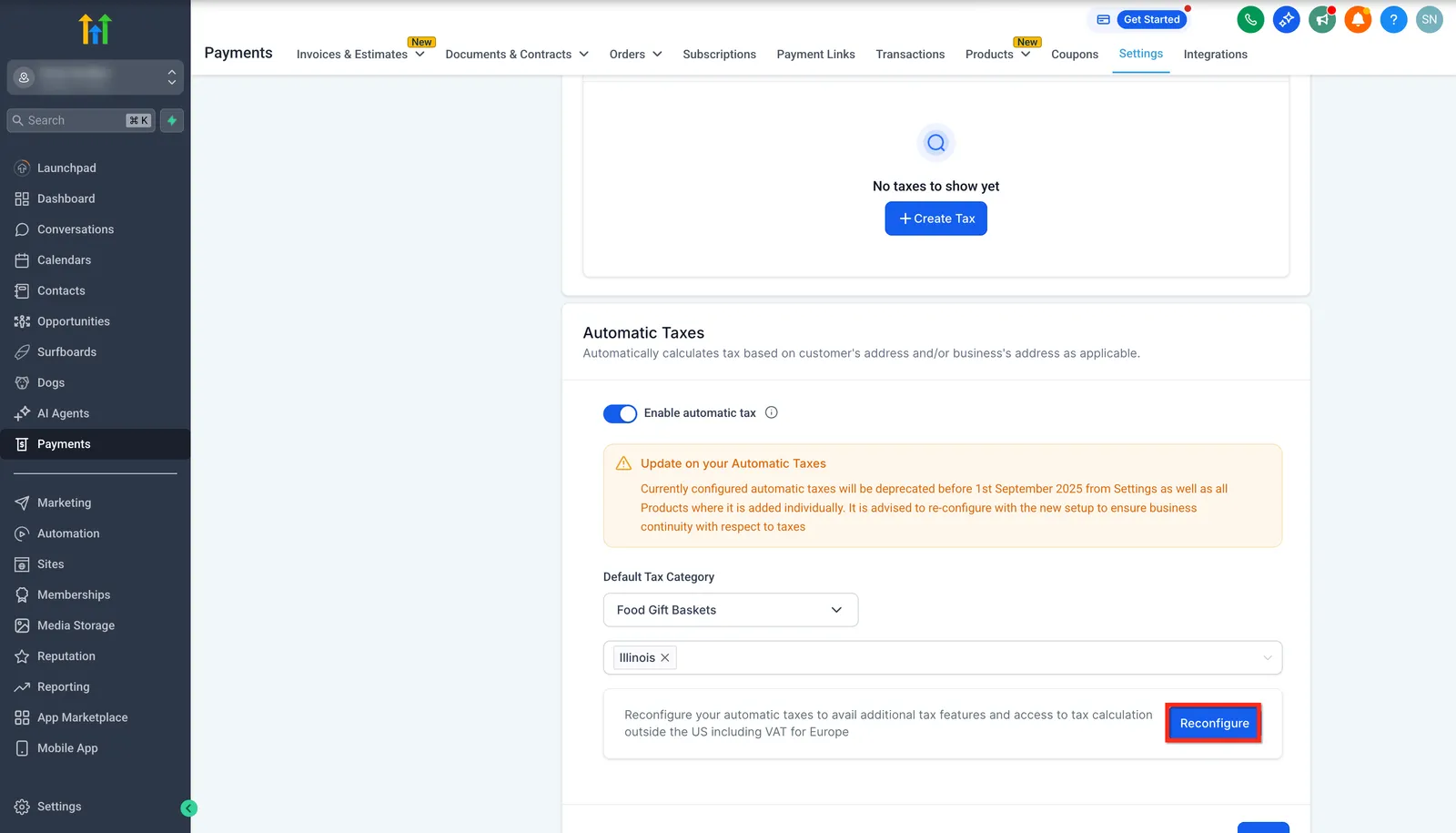Select the Settings tab in Payments
Screen dimensions: 1456x833
click(1141, 54)
